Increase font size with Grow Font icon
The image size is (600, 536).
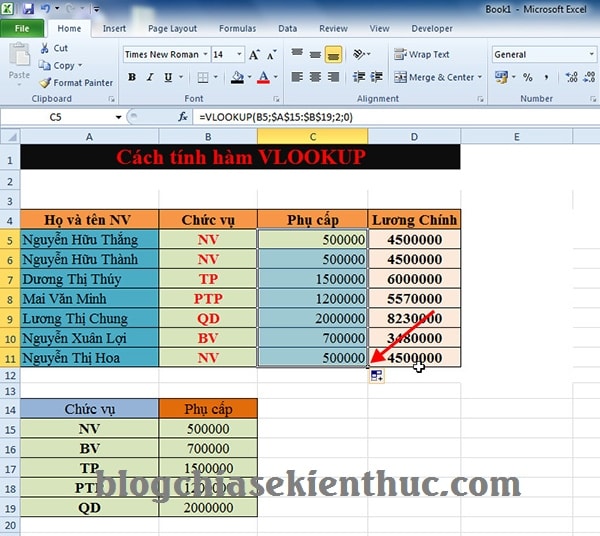coord(254,55)
